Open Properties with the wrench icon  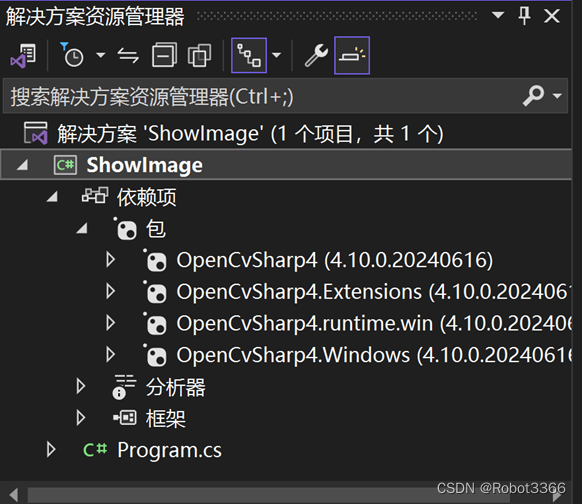point(316,55)
